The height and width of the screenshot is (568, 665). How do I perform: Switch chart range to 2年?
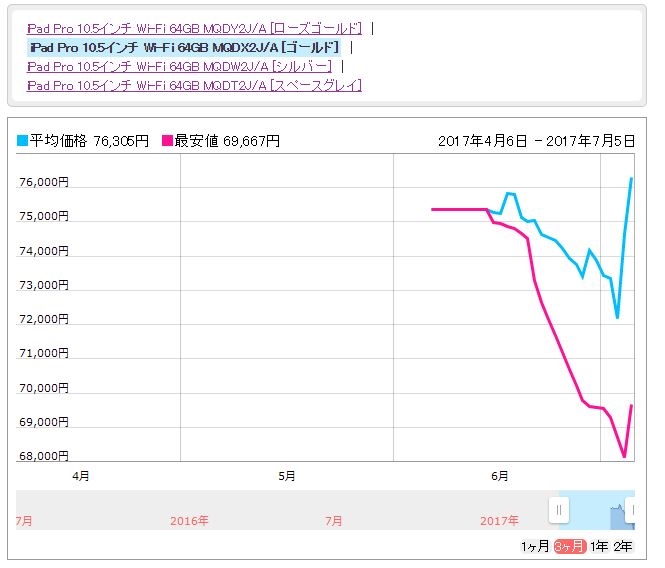click(x=623, y=546)
